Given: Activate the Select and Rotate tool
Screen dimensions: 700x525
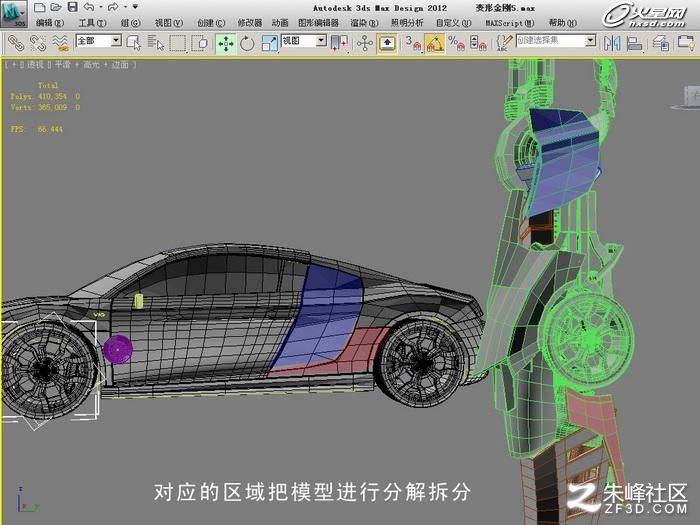Looking at the screenshot, I should click(247, 44).
